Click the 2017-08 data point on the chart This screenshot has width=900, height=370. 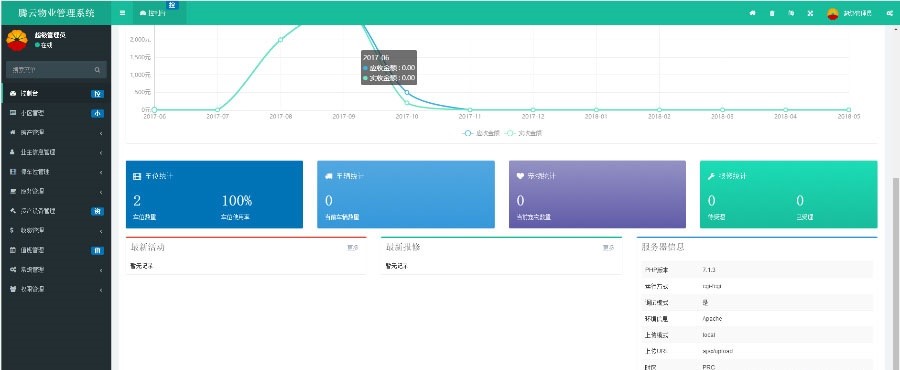(x=280, y=40)
